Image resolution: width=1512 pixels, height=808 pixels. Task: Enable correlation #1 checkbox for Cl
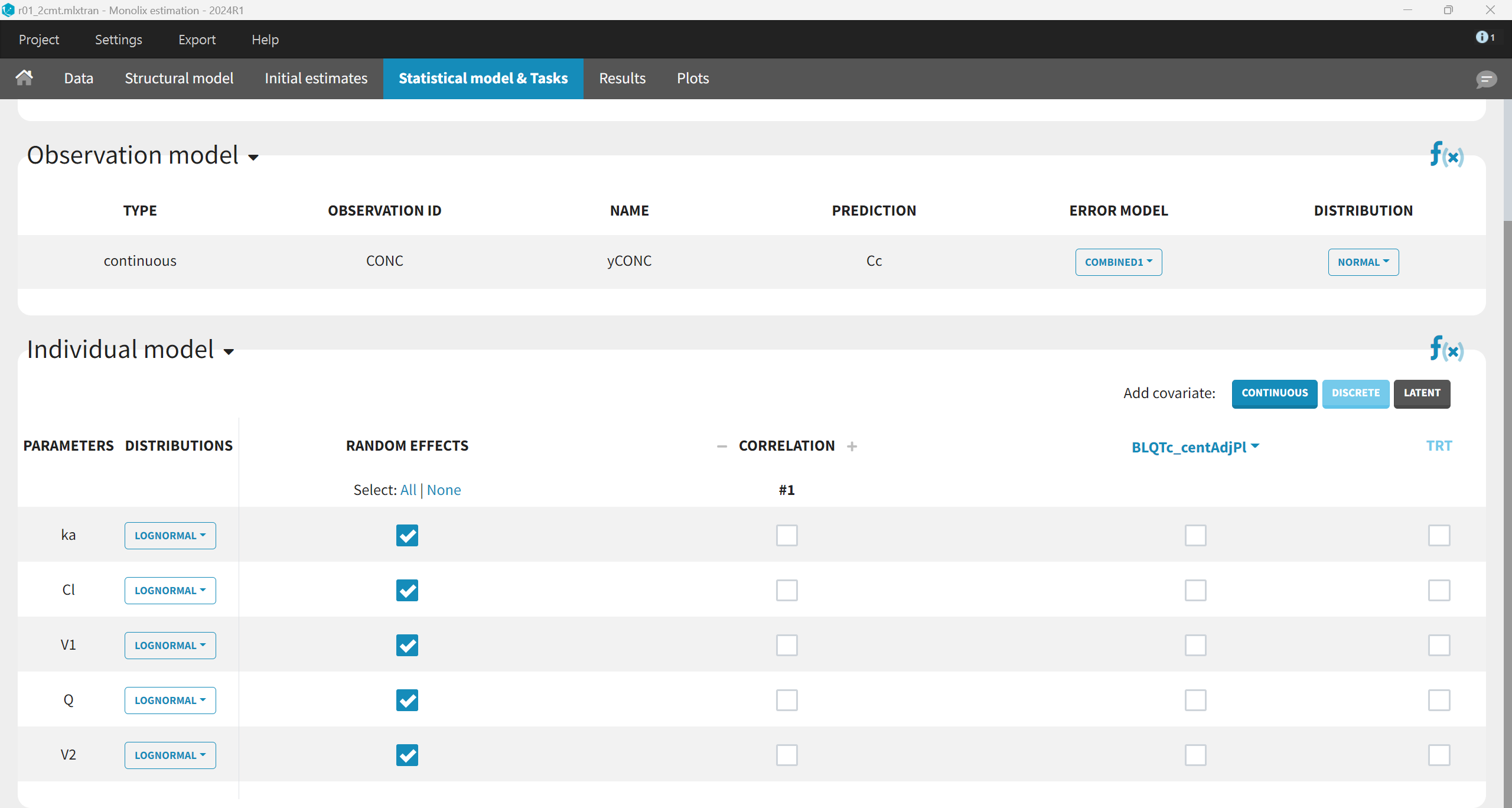click(x=787, y=590)
